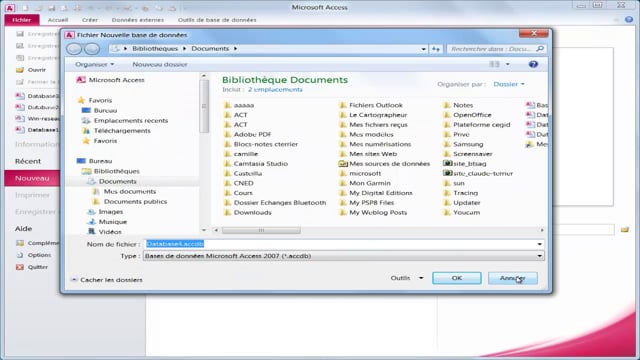Click right arrow of file list scrollbar

coord(542,230)
